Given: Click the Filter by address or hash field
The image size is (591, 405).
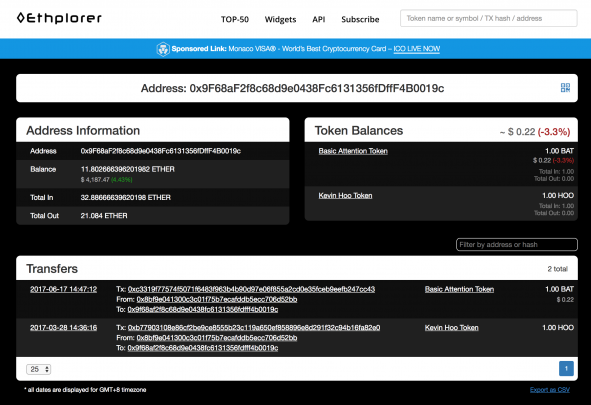Looking at the screenshot, I should point(516,245).
